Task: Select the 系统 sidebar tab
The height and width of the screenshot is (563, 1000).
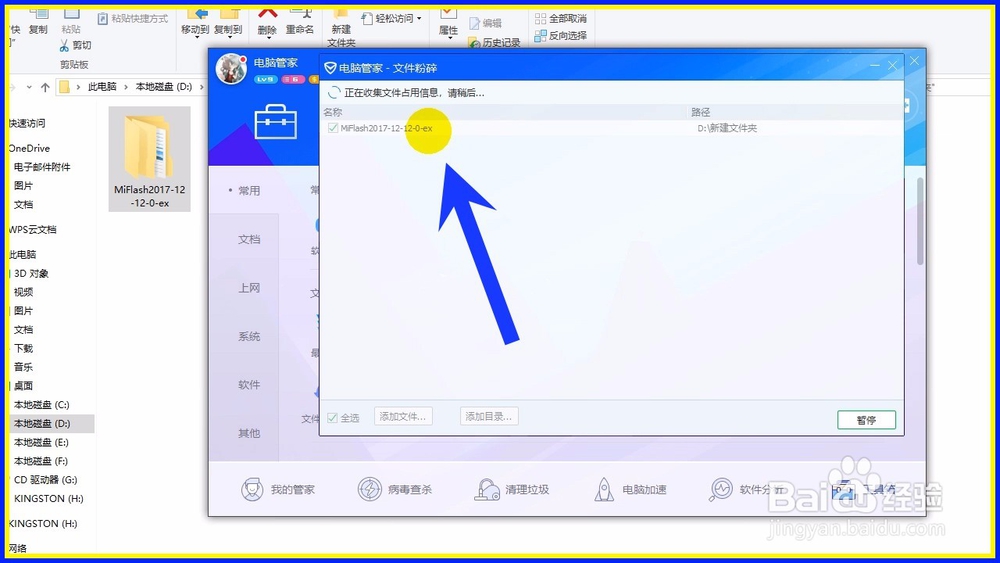Action: tap(249, 336)
